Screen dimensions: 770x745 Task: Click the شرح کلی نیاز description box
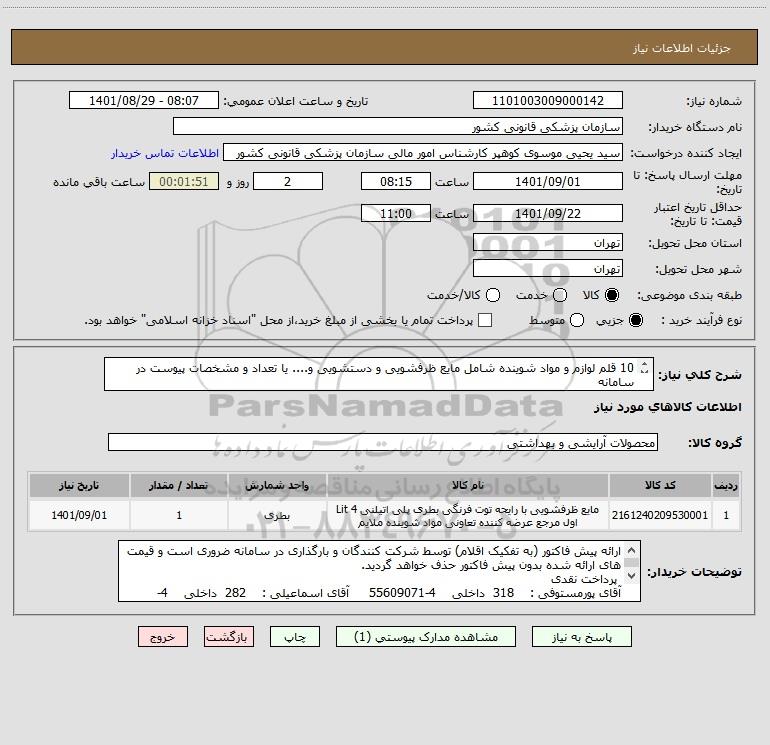379,374
